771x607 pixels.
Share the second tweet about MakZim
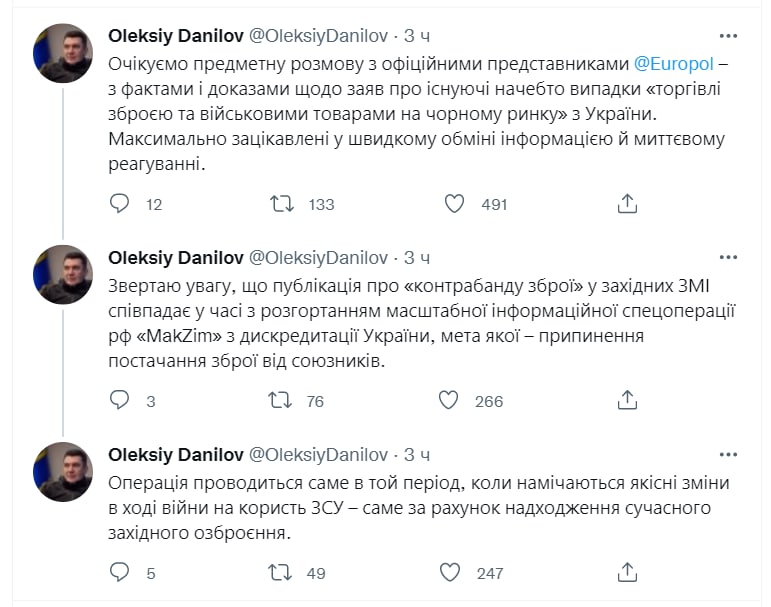627,401
